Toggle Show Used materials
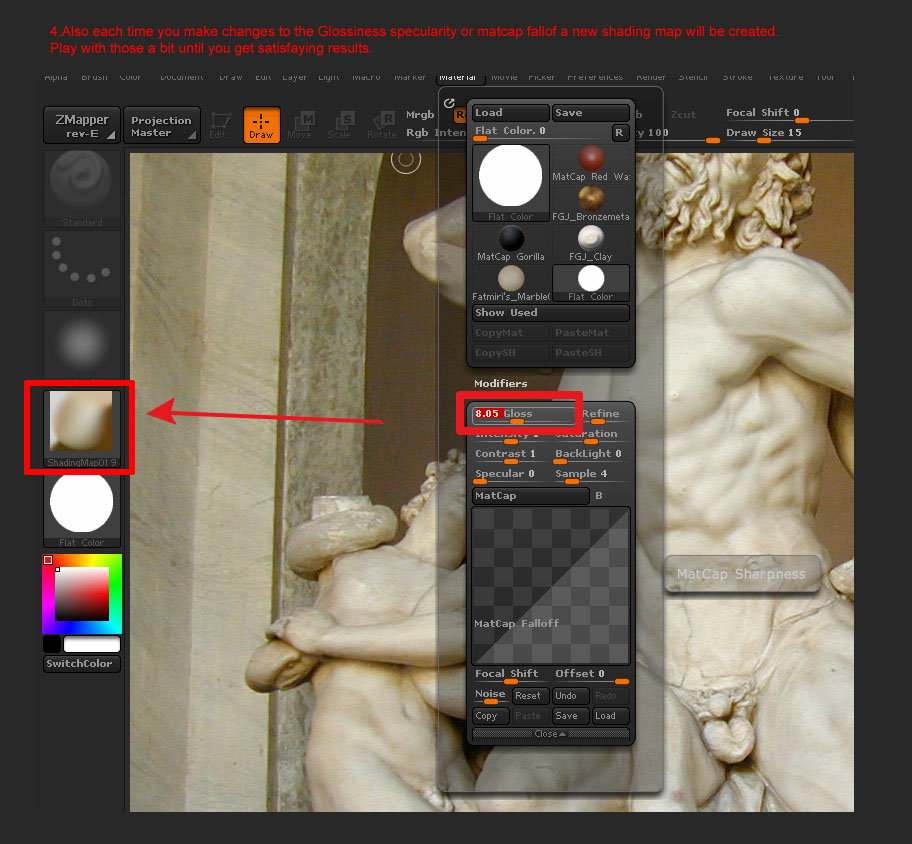 pyautogui.click(x=550, y=313)
